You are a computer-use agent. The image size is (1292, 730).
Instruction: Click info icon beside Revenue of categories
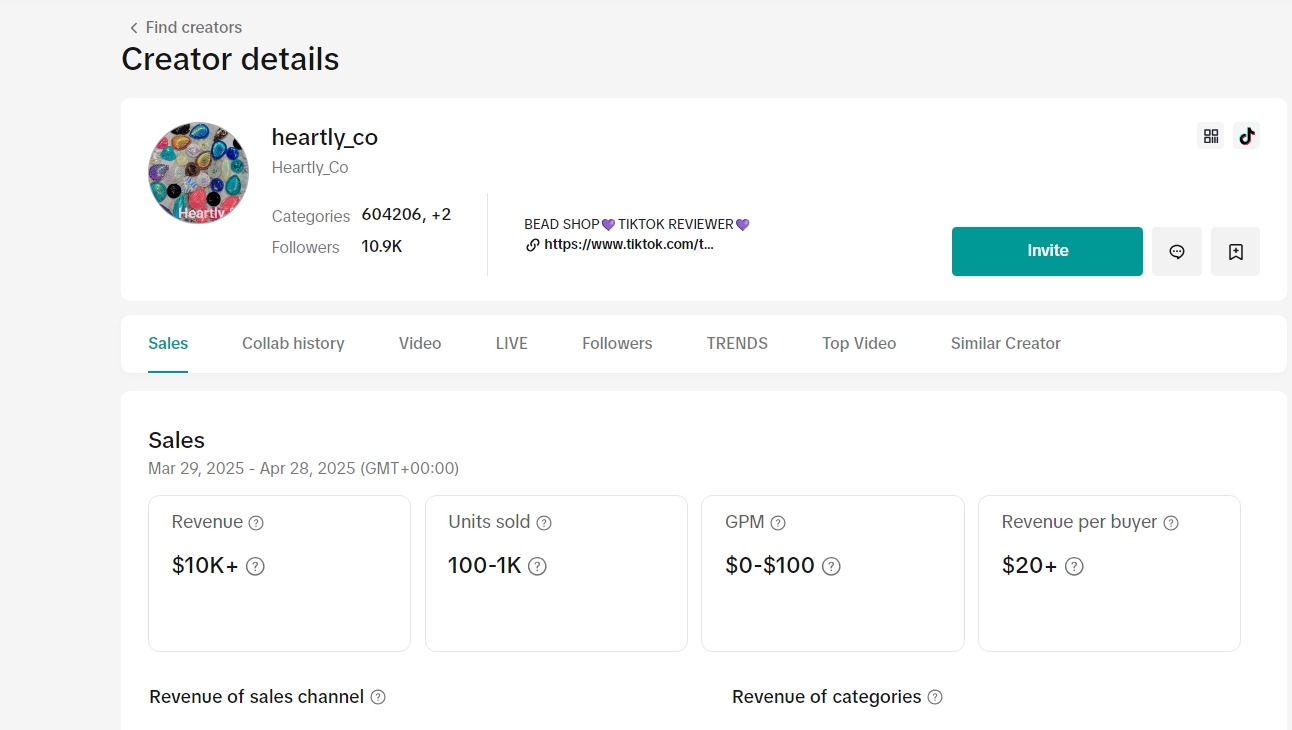(935, 697)
